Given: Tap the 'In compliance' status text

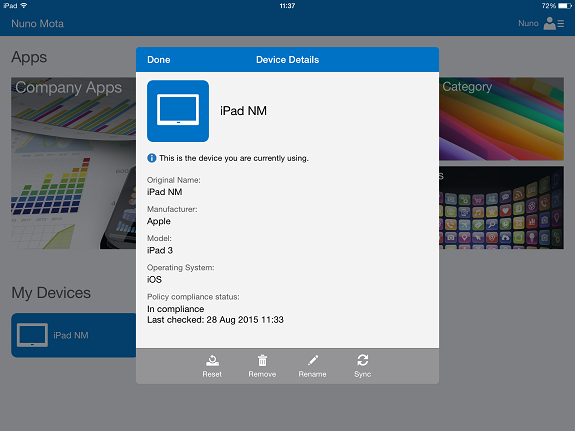Looking at the screenshot, I should coord(176,309).
